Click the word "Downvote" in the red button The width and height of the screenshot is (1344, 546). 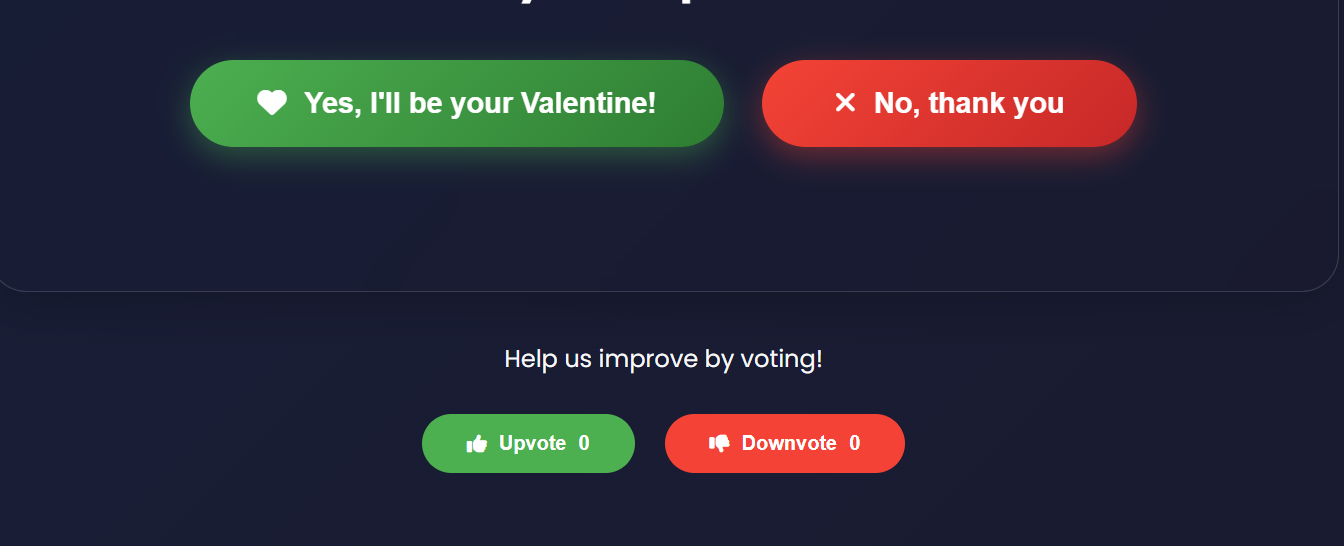[x=789, y=443]
